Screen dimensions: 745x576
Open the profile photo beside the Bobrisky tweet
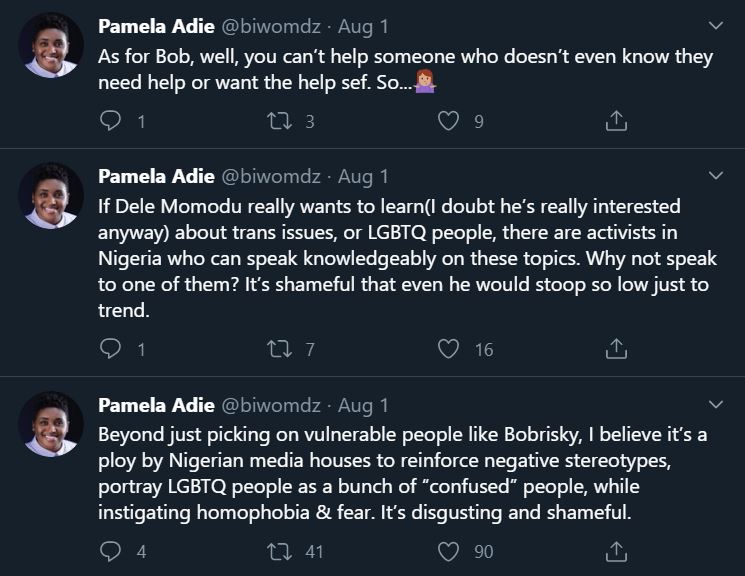point(51,424)
